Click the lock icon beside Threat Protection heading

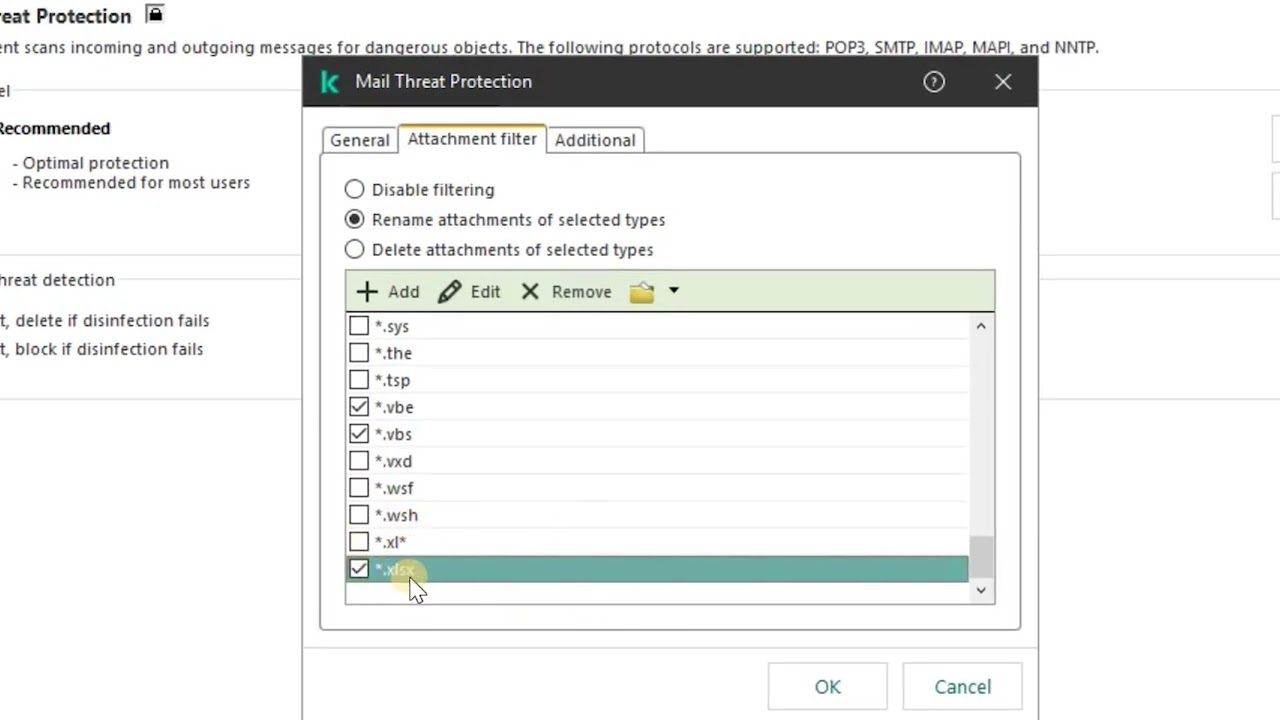point(154,14)
